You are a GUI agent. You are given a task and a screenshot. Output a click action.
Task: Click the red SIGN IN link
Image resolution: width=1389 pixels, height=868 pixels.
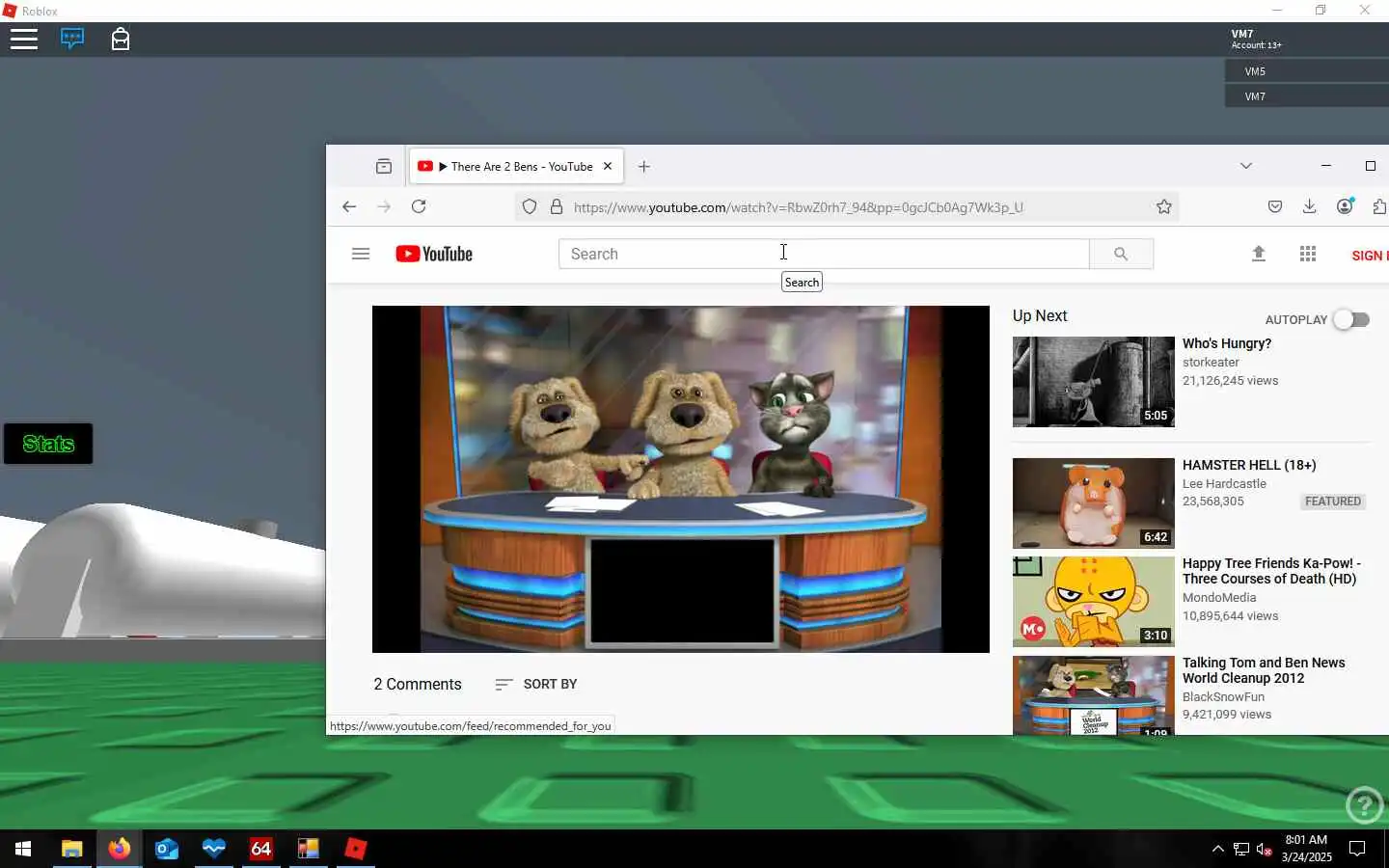pos(1370,256)
